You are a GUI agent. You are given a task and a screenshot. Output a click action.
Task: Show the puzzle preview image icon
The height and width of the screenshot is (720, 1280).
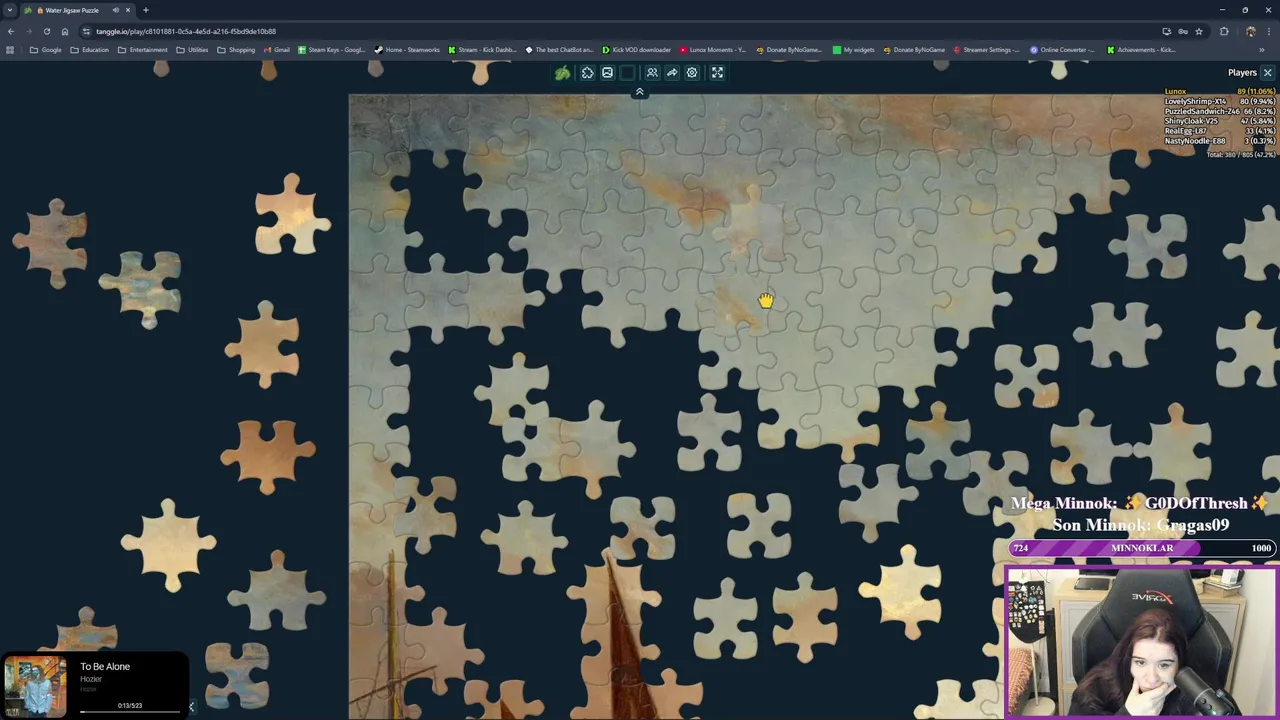click(x=607, y=73)
